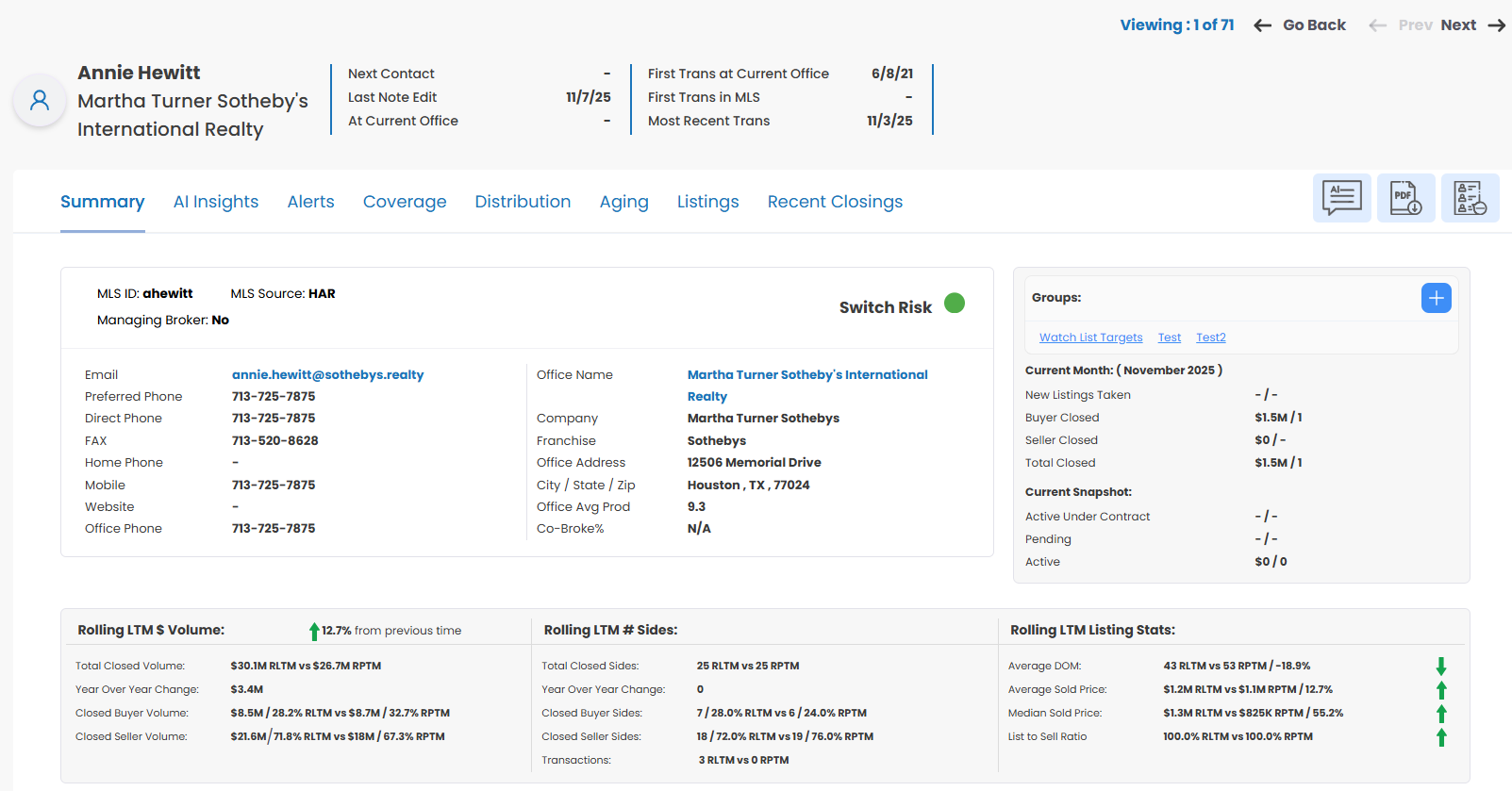The image size is (1512, 791).
Task: Click the Office Avg Prod value 9.3
Action: tap(696, 507)
